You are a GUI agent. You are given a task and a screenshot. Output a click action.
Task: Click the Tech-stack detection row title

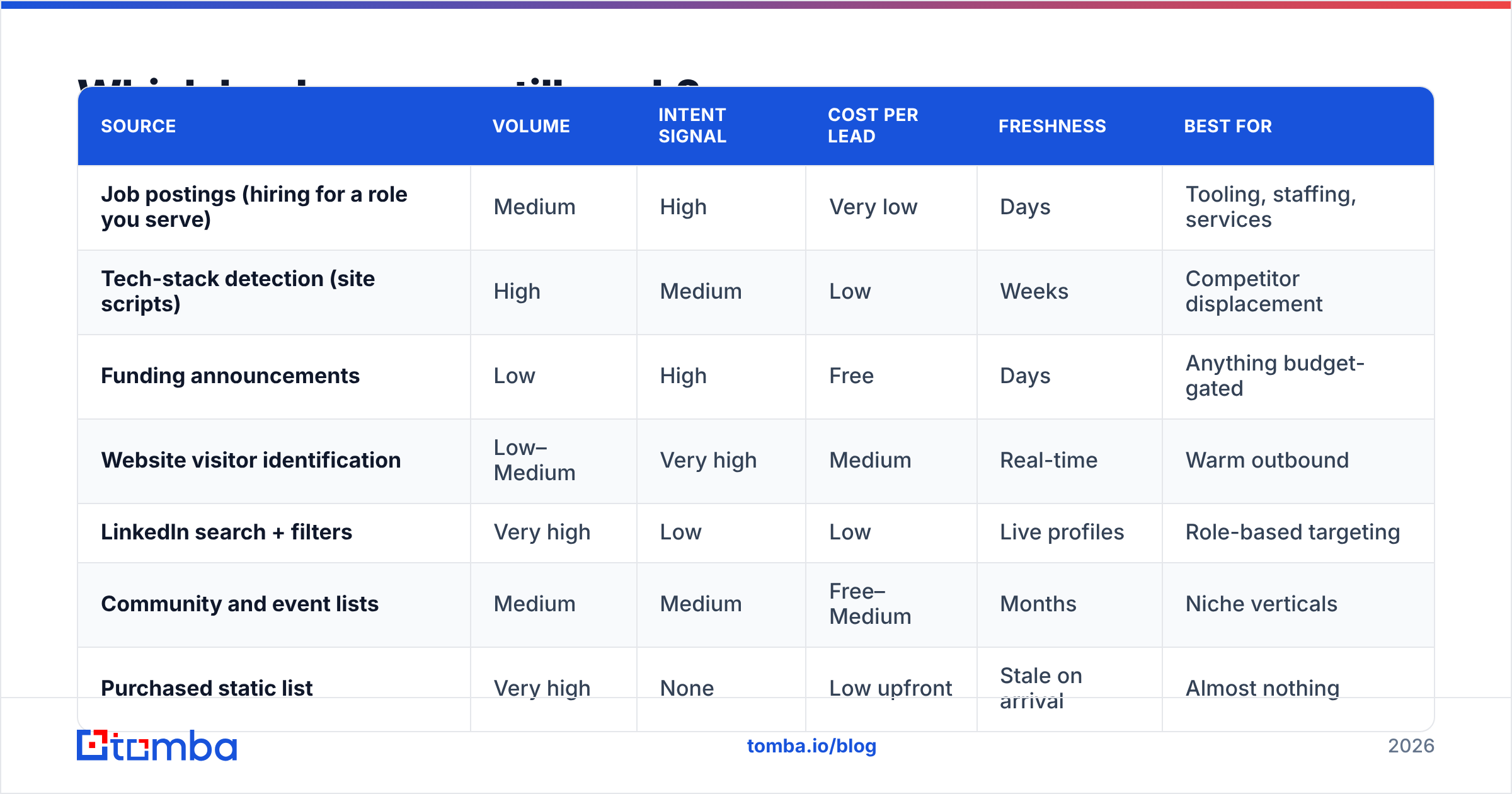(238, 291)
